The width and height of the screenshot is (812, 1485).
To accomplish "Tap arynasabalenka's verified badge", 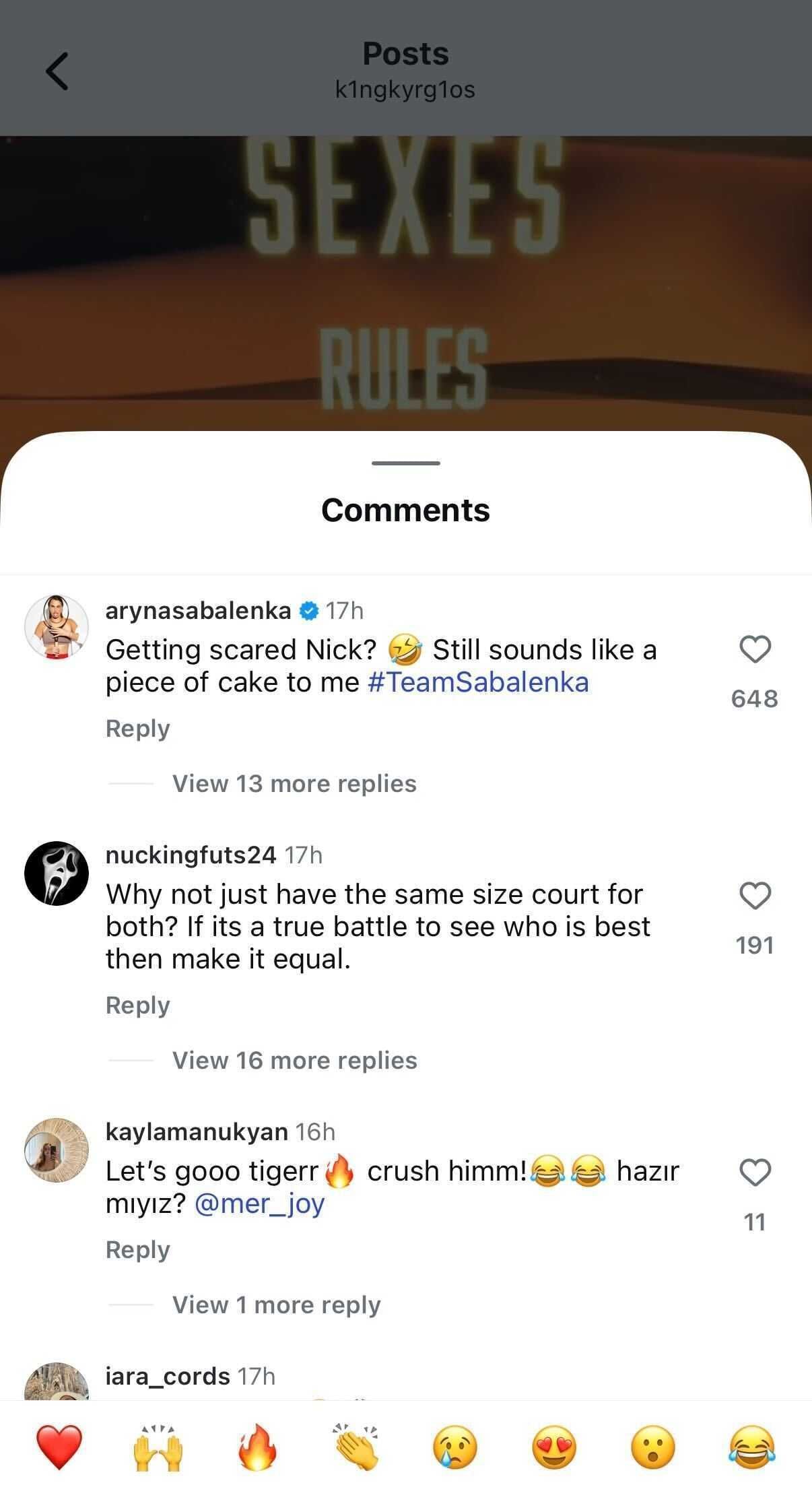I will pos(308,612).
